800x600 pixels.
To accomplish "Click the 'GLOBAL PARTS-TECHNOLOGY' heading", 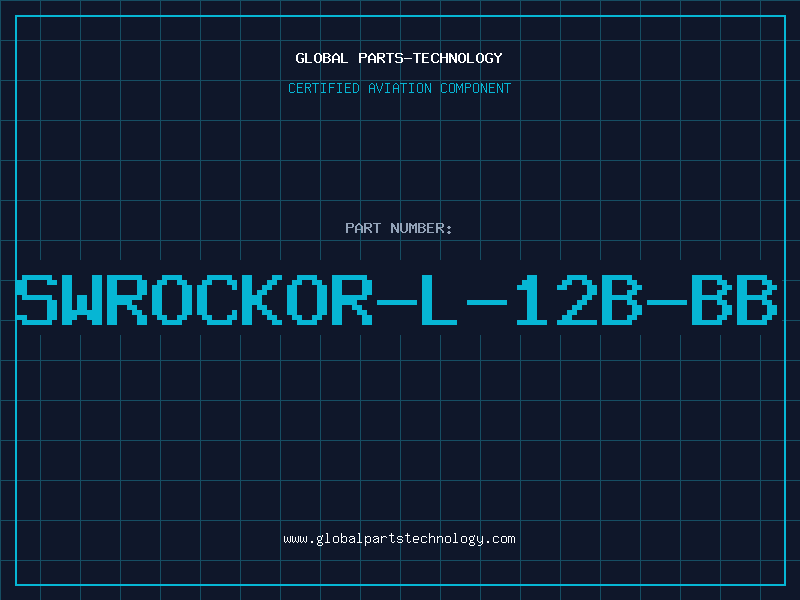I will tap(399, 58).
